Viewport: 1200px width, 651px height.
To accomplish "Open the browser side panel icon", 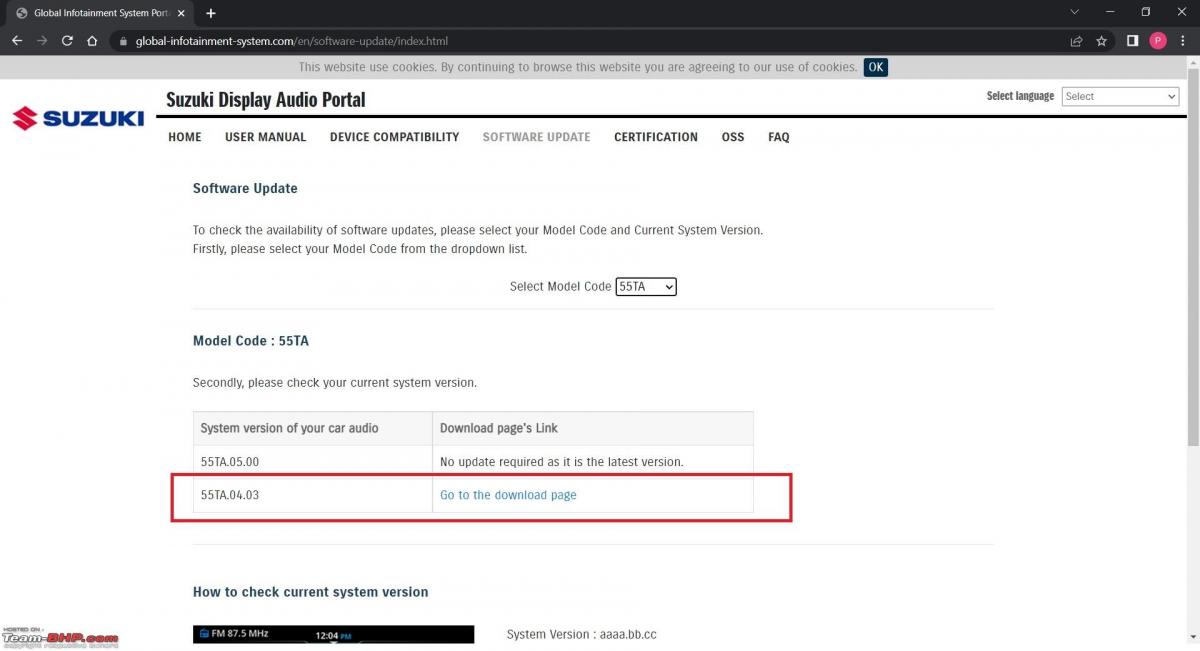I will tap(1133, 41).
